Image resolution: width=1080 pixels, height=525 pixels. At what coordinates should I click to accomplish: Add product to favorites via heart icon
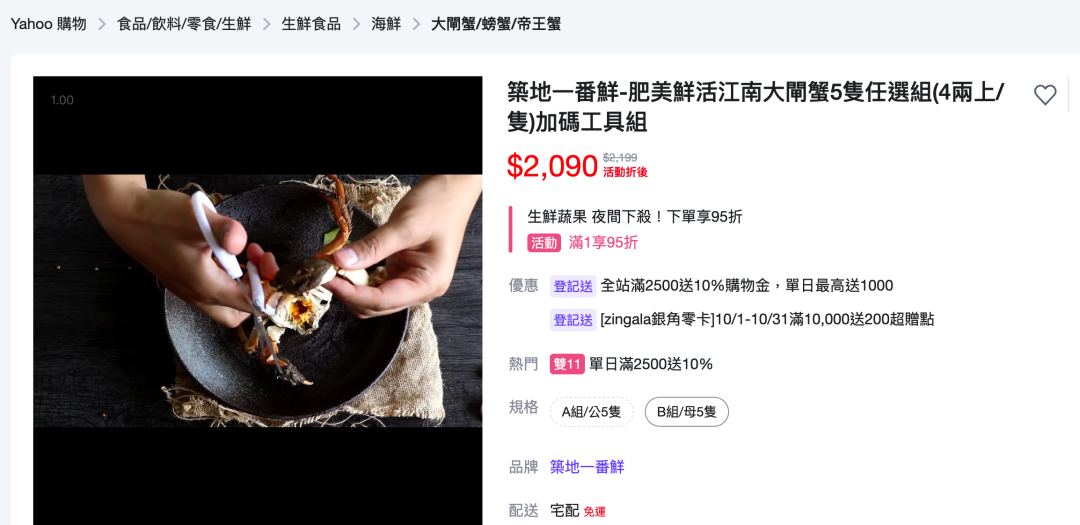coord(1045,95)
